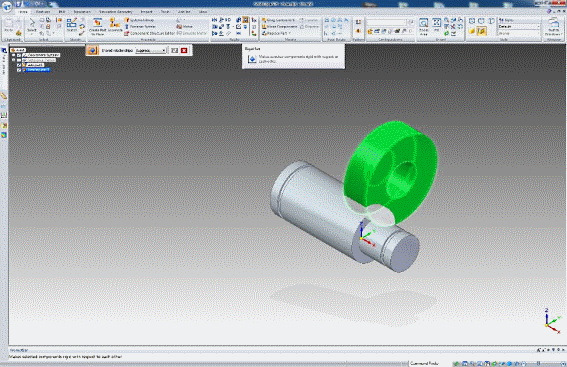Click the Solid Edge application button
Viewport: 567px width, 367px height.
(x=7, y=7)
